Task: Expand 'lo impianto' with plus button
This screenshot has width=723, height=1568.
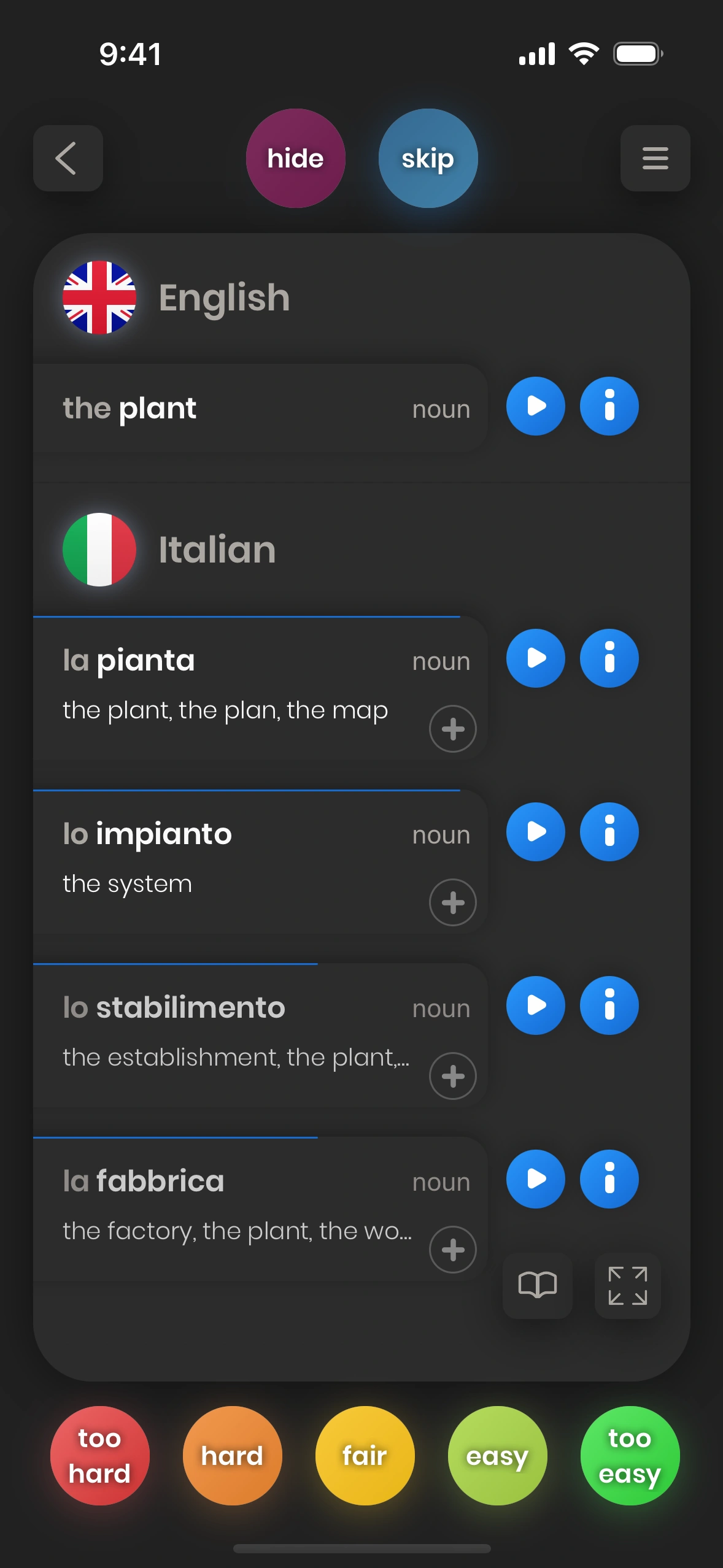Action: (x=452, y=902)
